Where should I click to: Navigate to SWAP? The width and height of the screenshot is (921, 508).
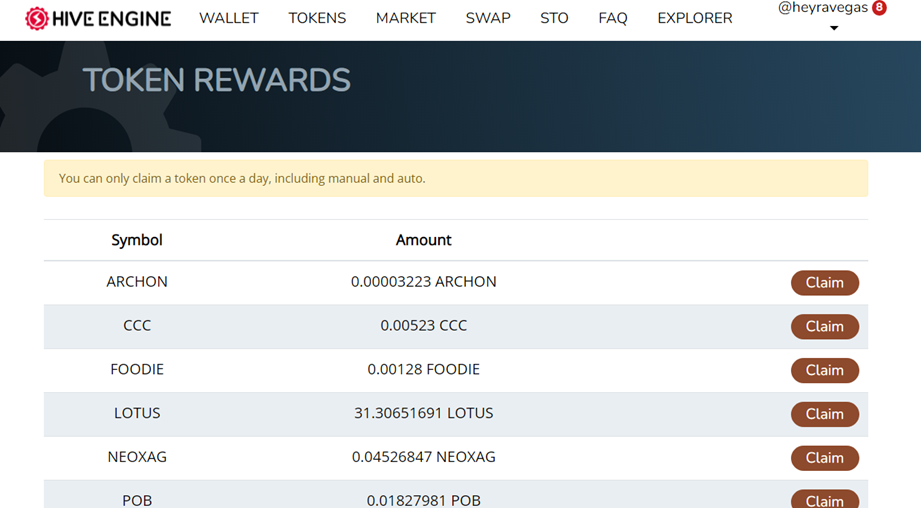point(488,18)
